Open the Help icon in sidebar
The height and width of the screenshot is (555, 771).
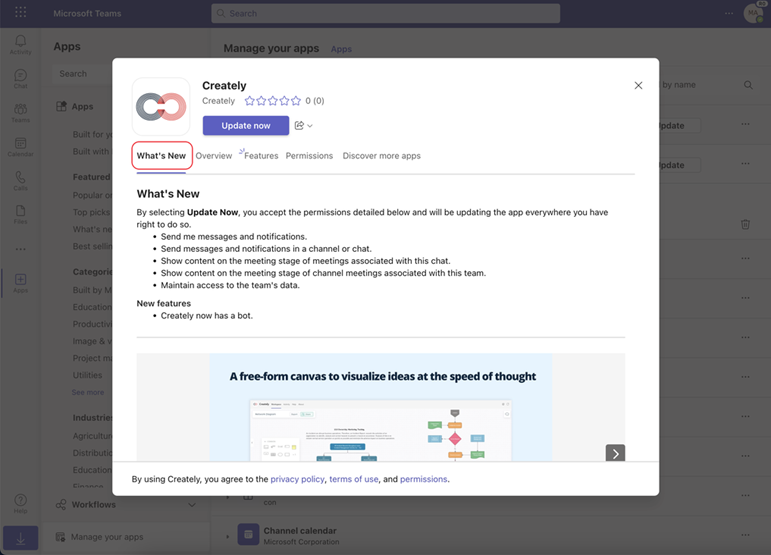[20, 502]
